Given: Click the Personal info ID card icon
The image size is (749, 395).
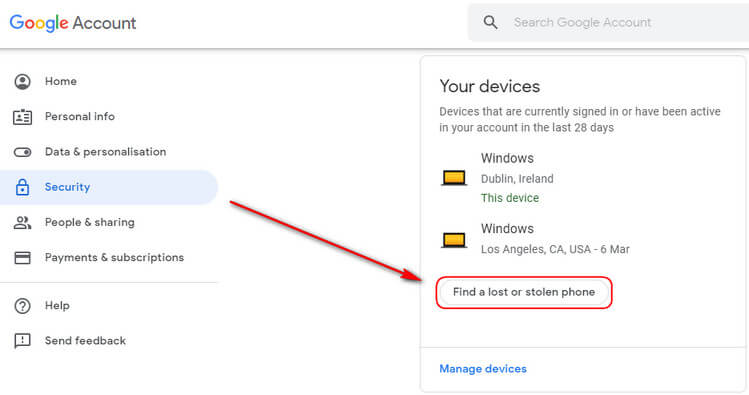Looking at the screenshot, I should click(22, 117).
